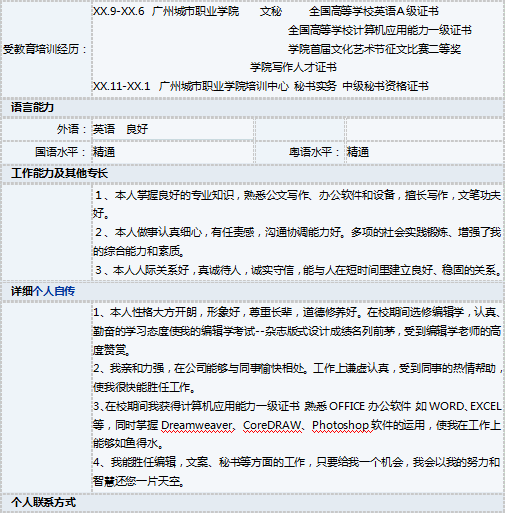Viewport: 505px width, 513px height.
Task: Click the autobiography paragraph starting 我亲和力强
Action: [x=297, y=378]
